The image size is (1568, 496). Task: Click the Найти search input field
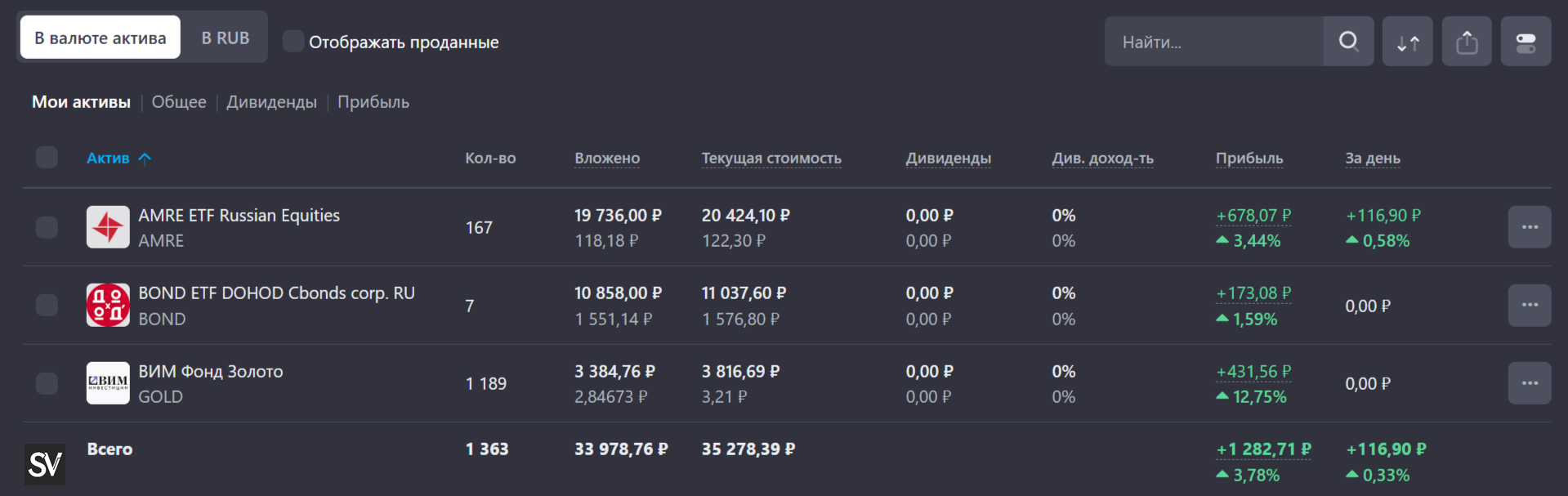coord(1213,42)
